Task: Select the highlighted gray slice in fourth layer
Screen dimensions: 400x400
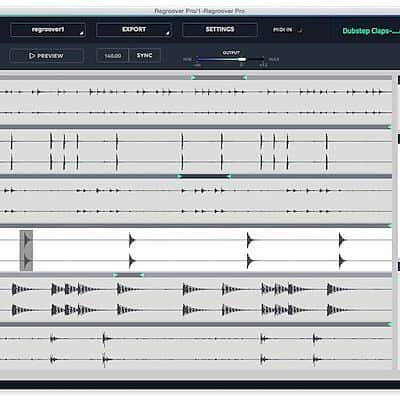Action: (x=26, y=250)
